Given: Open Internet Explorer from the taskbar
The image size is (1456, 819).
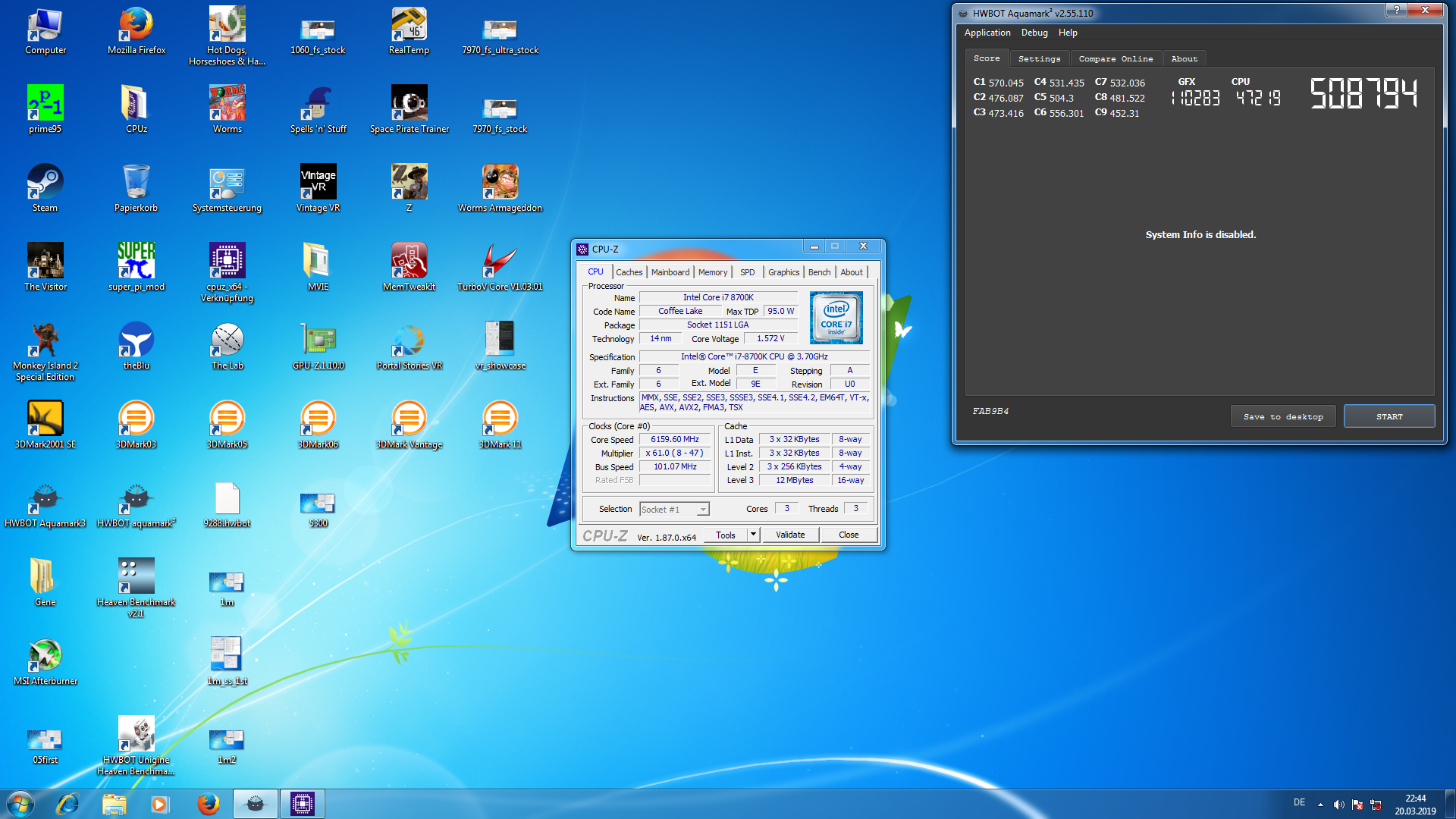Looking at the screenshot, I should pyautogui.click(x=68, y=804).
